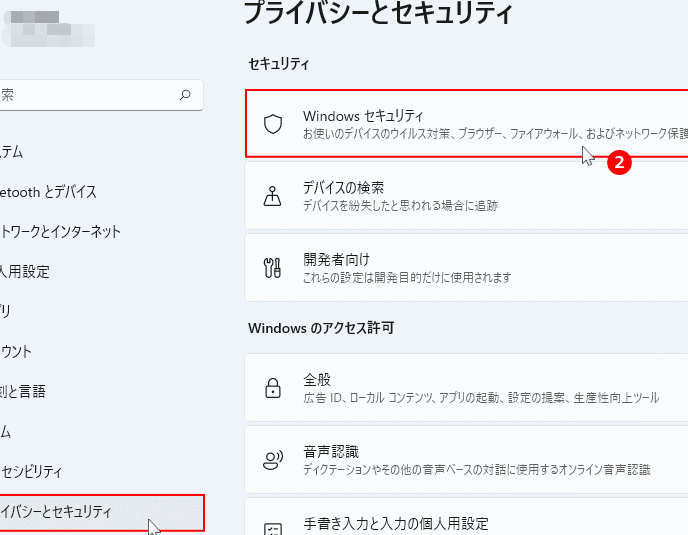Open 手書き入力と入力の個人用設定

coord(466,517)
